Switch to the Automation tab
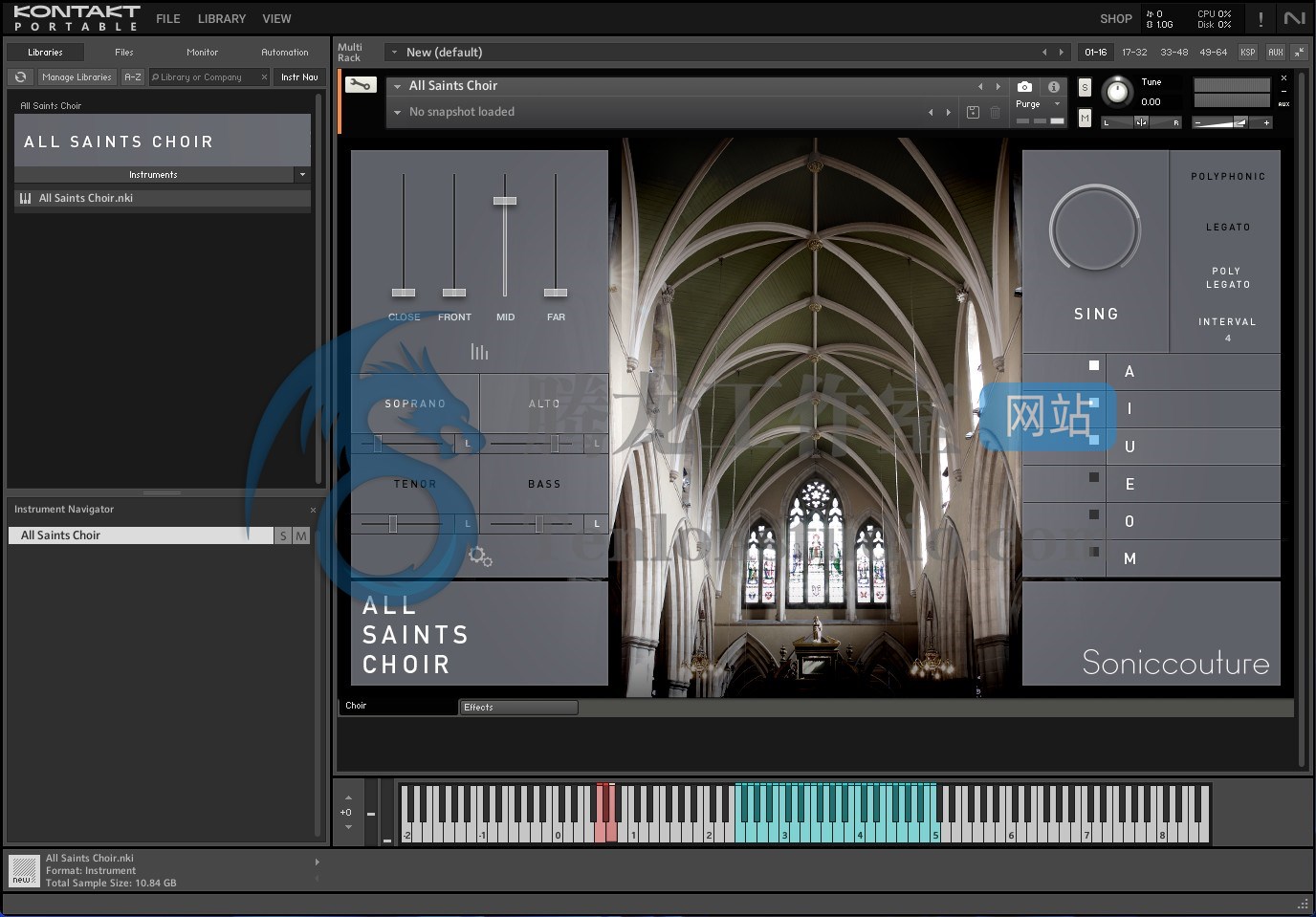The image size is (1316, 917). click(x=285, y=53)
